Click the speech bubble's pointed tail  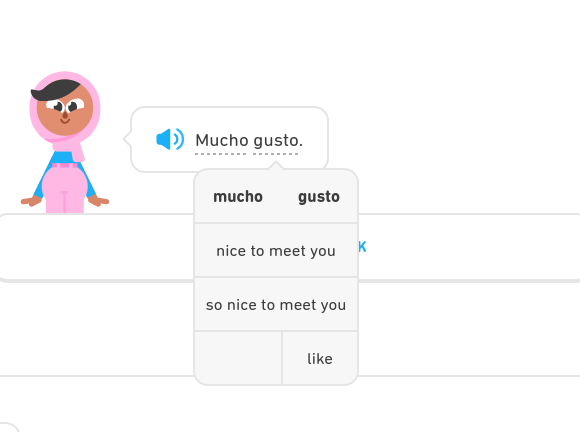pyautogui.click(x=127, y=139)
